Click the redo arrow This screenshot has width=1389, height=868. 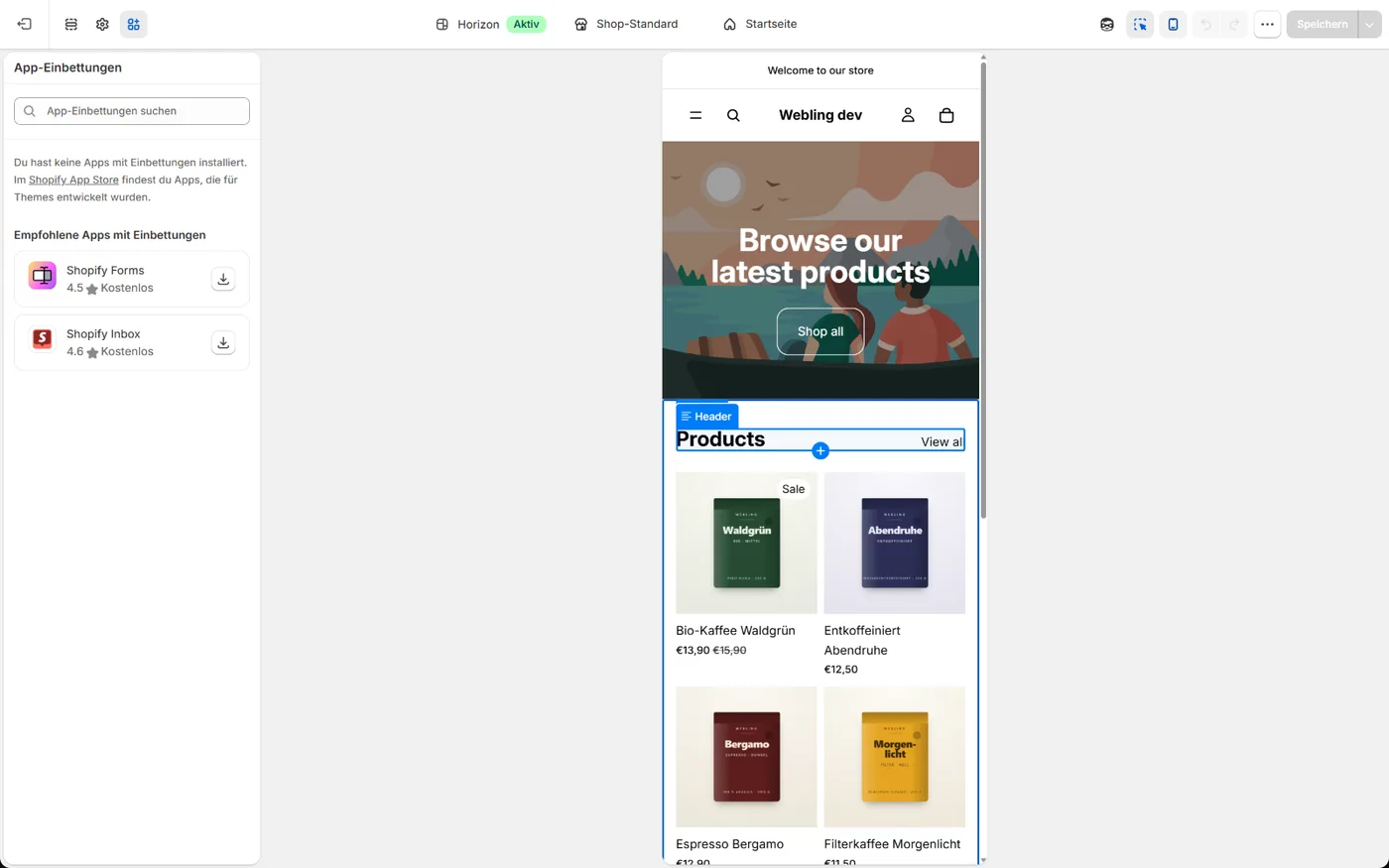point(1234,24)
